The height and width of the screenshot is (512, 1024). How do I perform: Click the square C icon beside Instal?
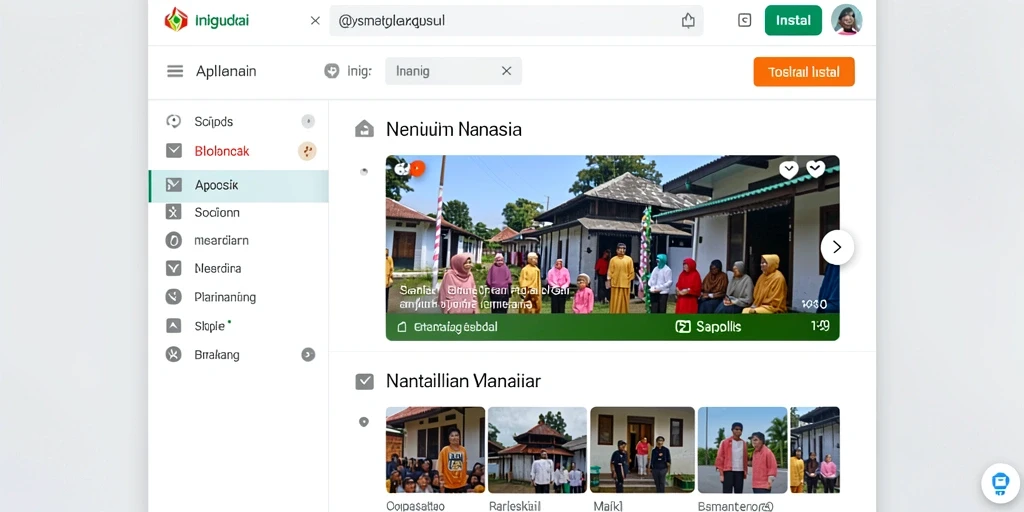coord(744,20)
